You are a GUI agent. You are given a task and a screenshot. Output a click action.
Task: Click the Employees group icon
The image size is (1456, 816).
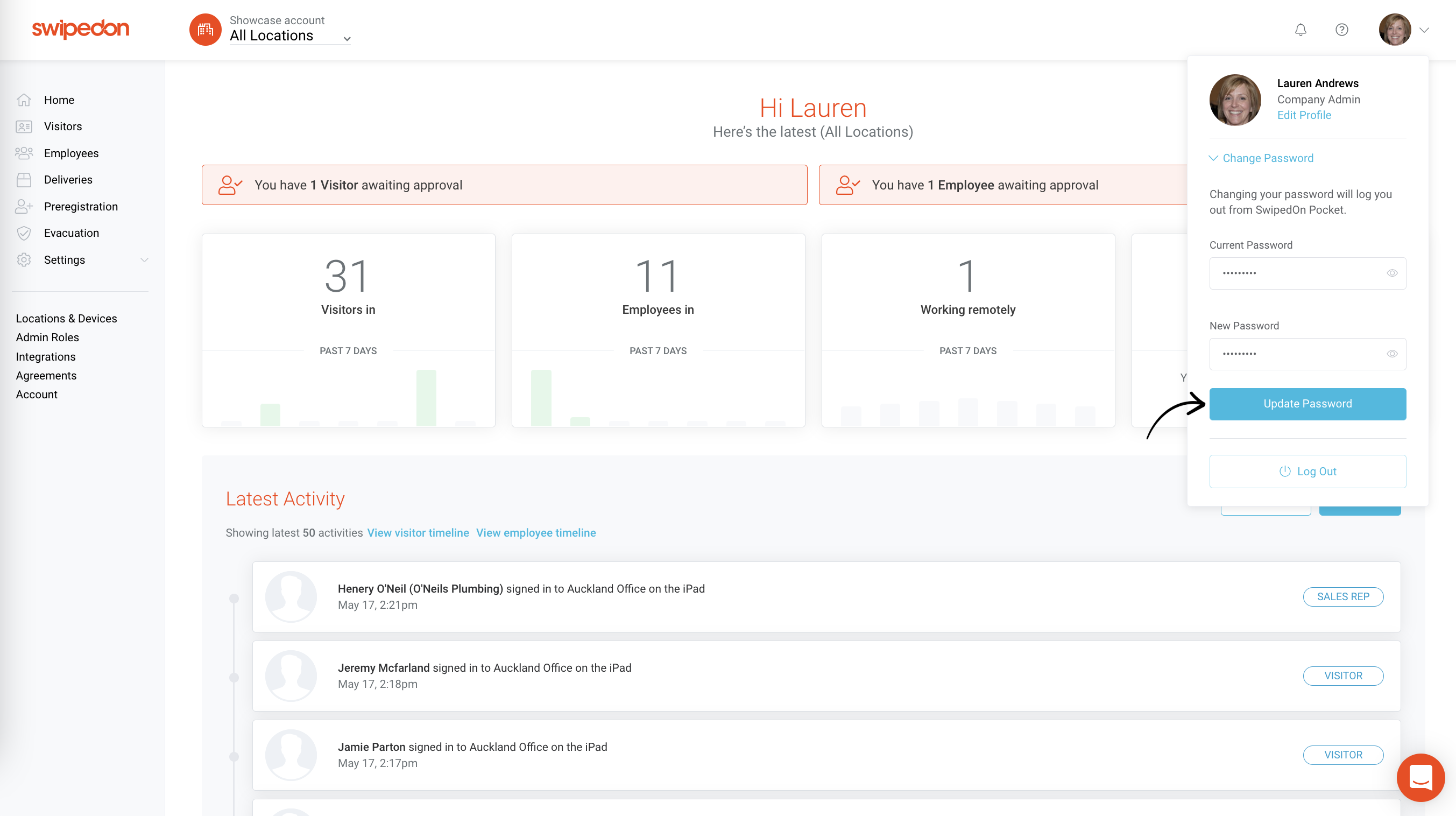(24, 153)
